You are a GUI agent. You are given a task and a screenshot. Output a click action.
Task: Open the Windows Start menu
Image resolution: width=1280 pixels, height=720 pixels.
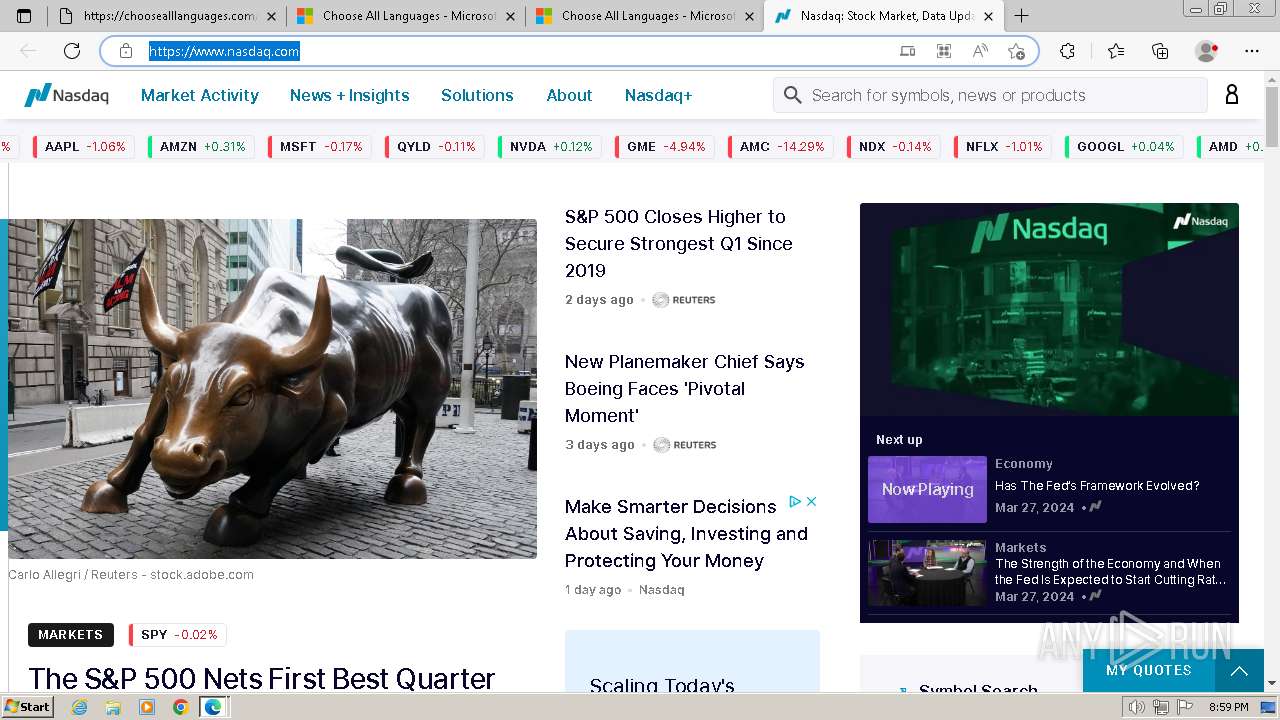point(28,707)
